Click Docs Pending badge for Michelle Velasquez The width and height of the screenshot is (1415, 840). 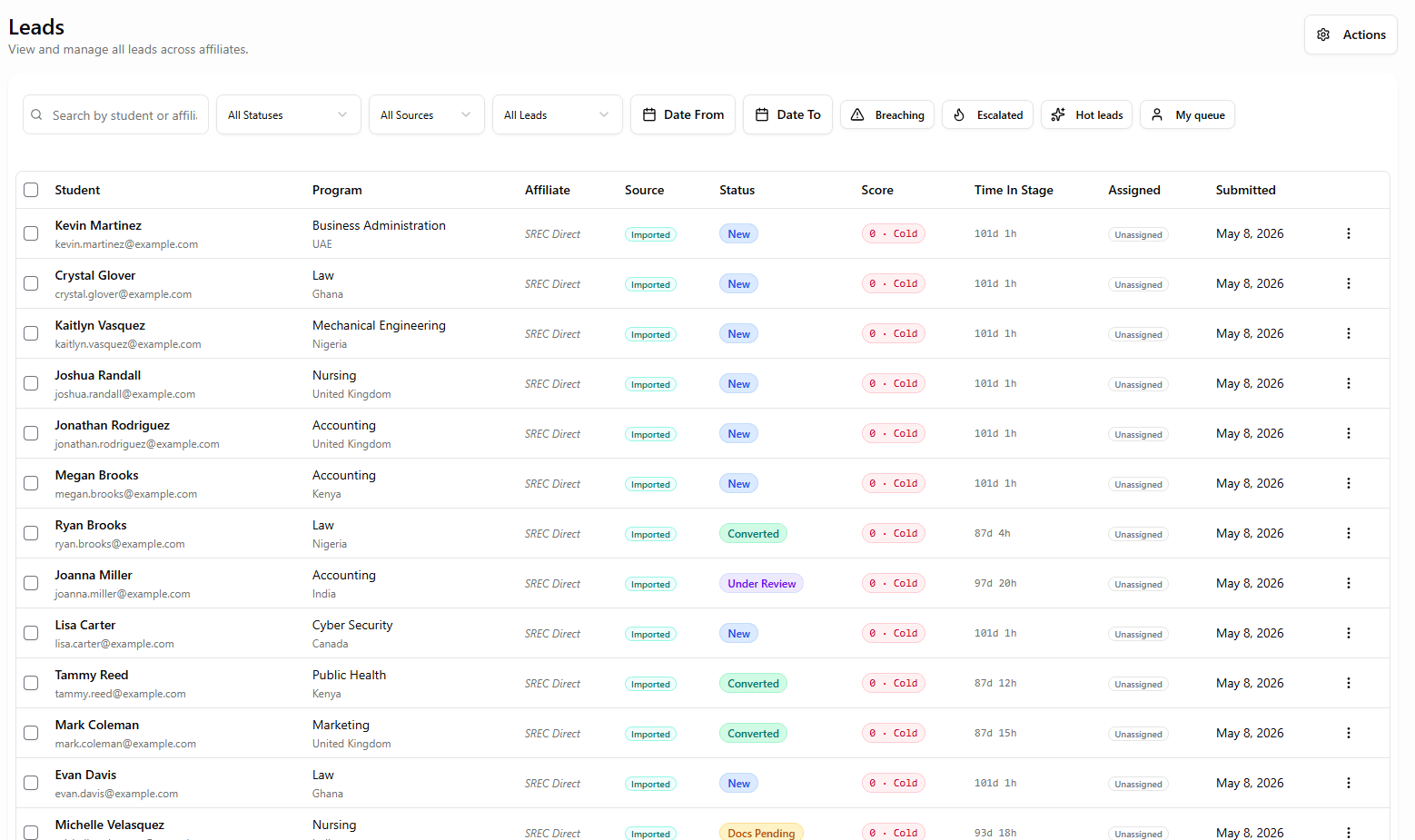pyautogui.click(x=761, y=832)
